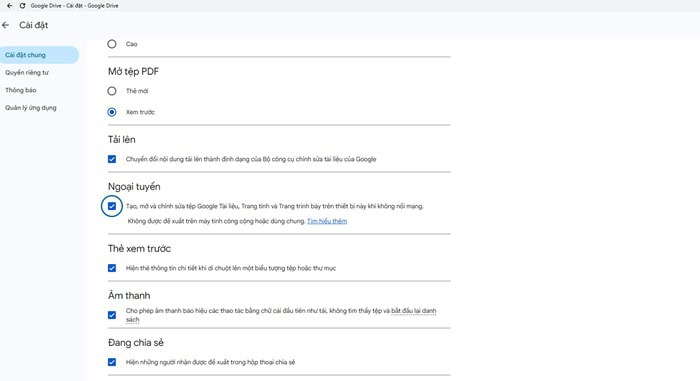Click the text 'Không được đề xuất trên máy tính công cộng'
This screenshot has width=700, height=381.
pos(216,221)
